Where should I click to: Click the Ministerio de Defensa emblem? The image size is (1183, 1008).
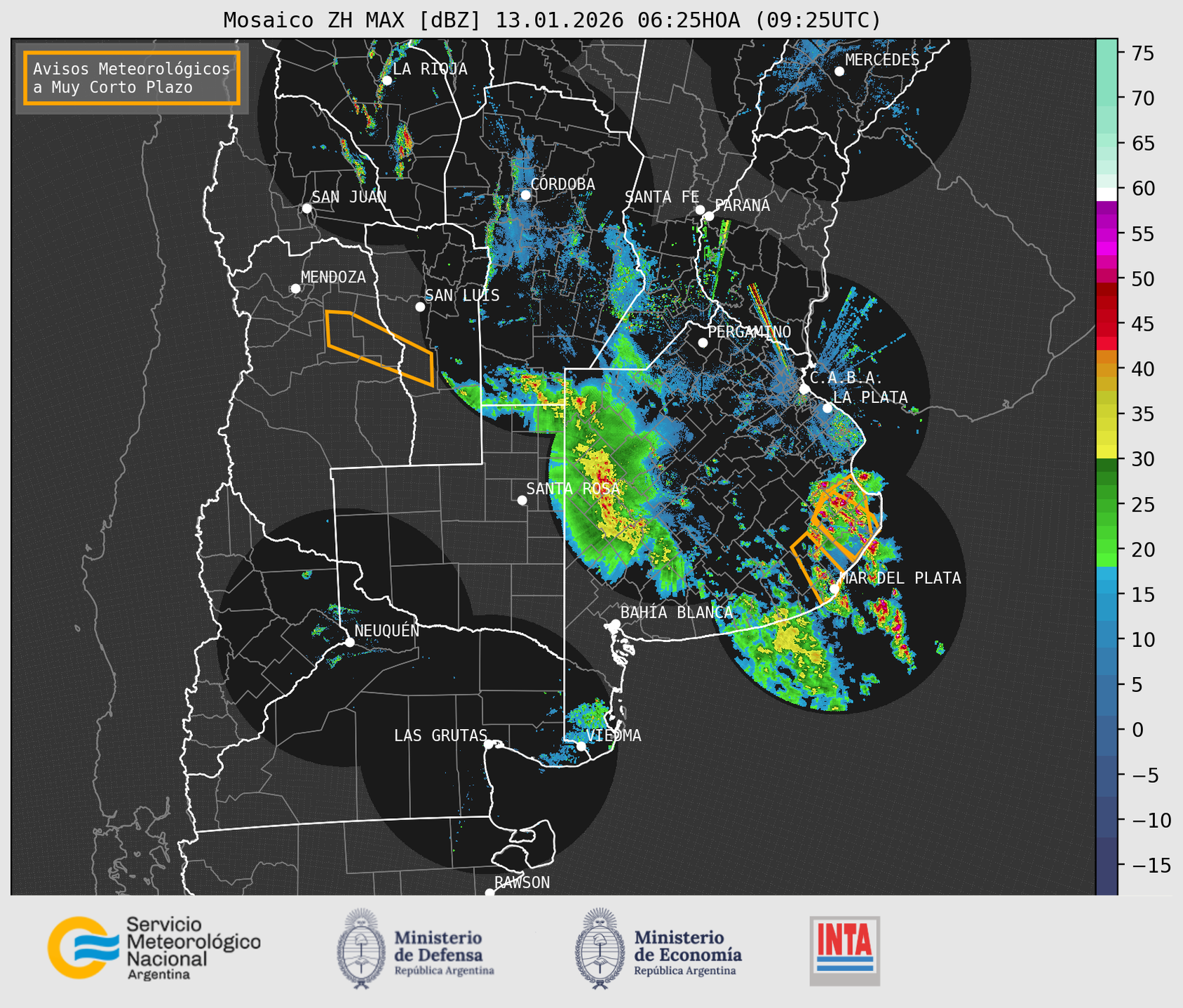pos(361,948)
